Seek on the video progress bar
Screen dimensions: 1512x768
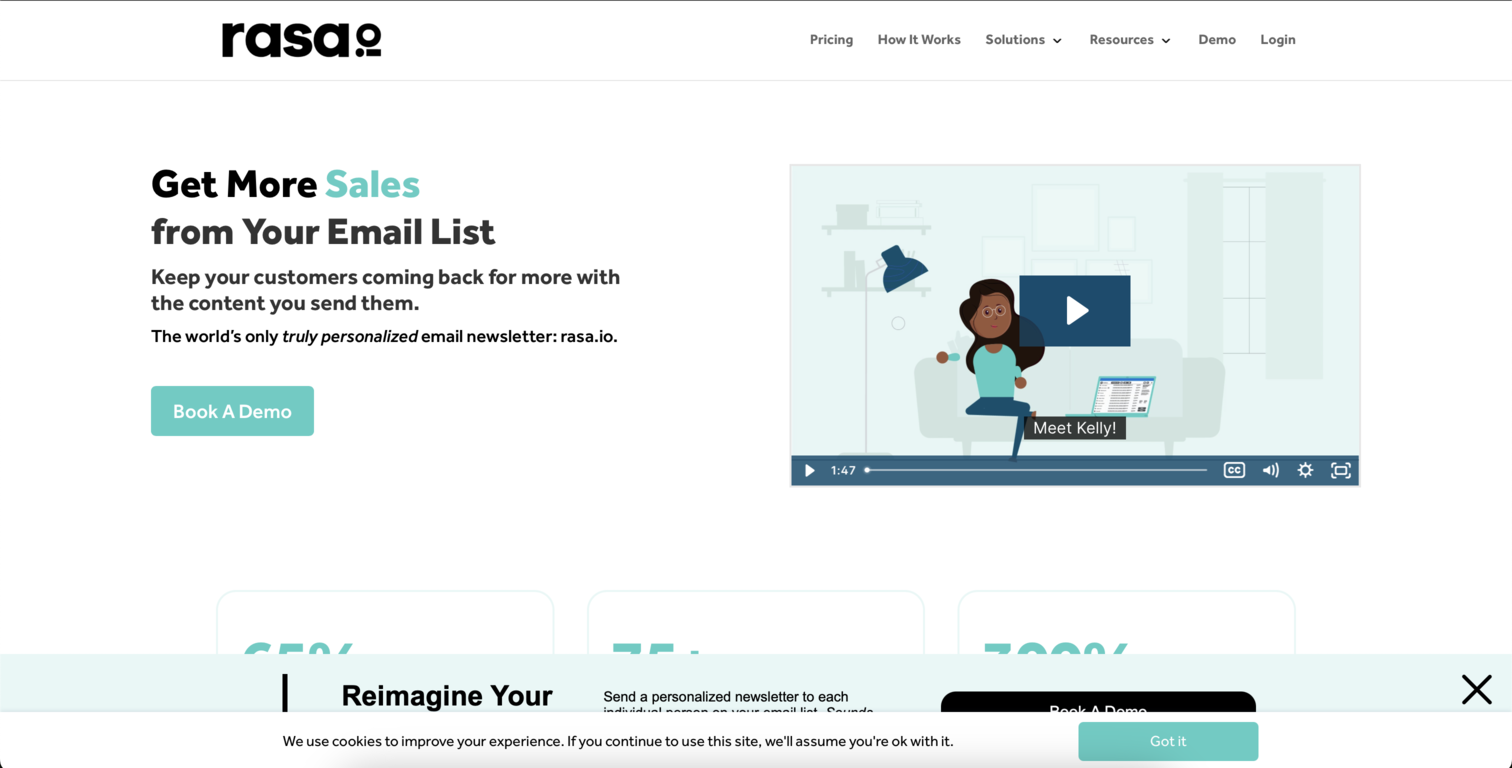click(1036, 470)
